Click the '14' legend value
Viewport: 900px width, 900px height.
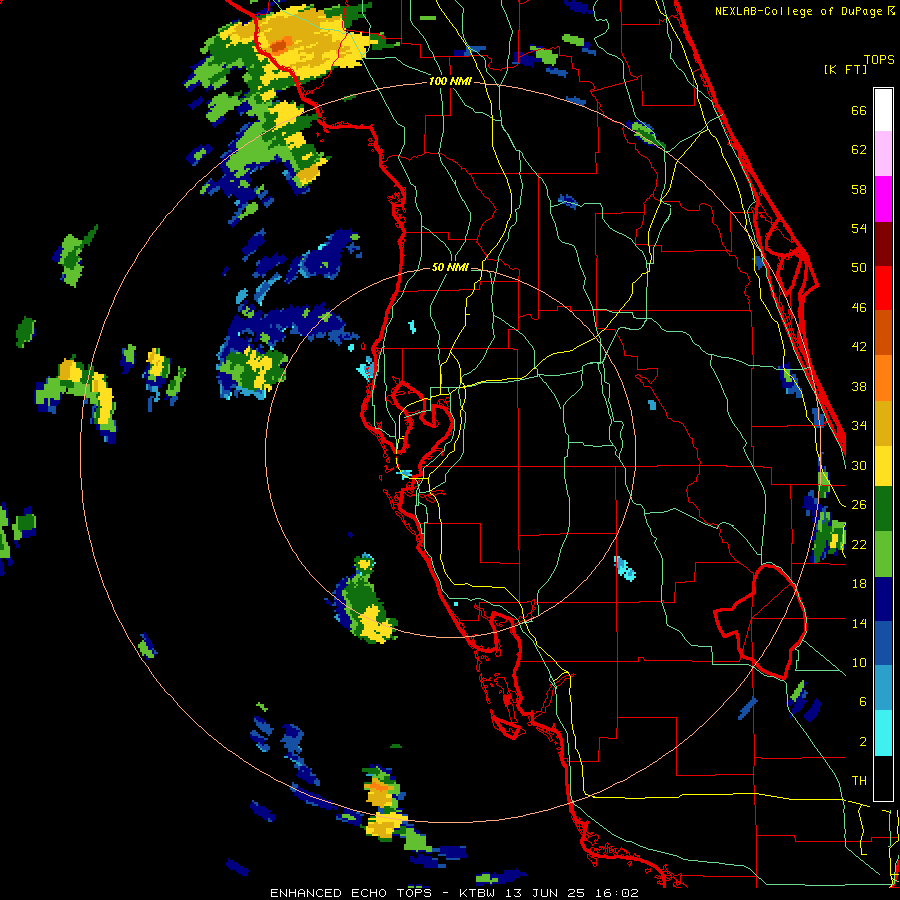pyautogui.click(x=859, y=623)
